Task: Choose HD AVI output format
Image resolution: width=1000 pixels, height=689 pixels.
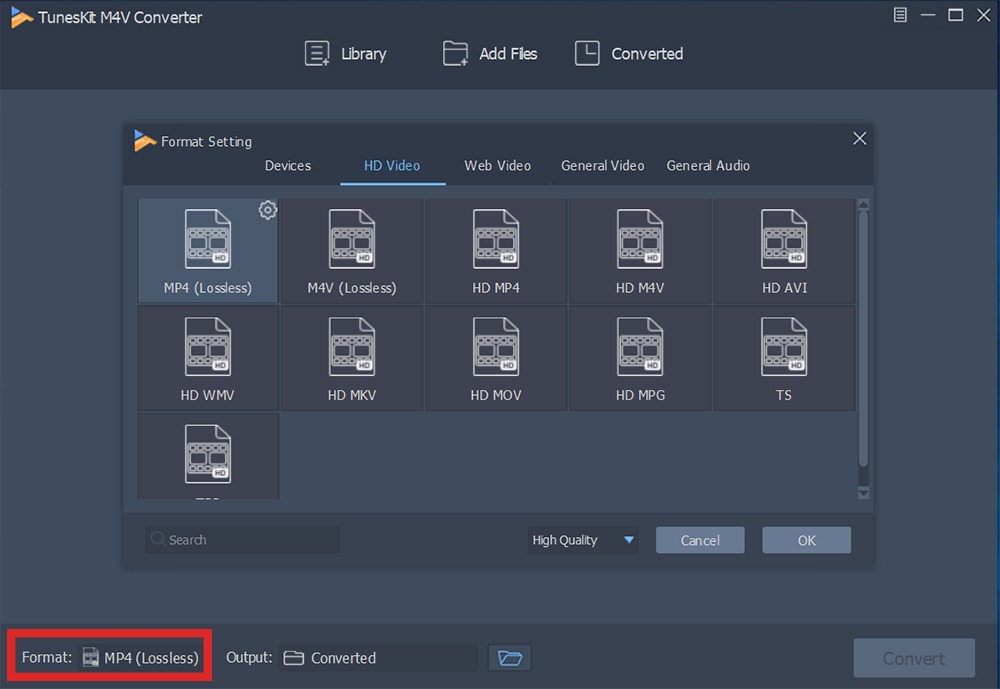Action: [784, 250]
